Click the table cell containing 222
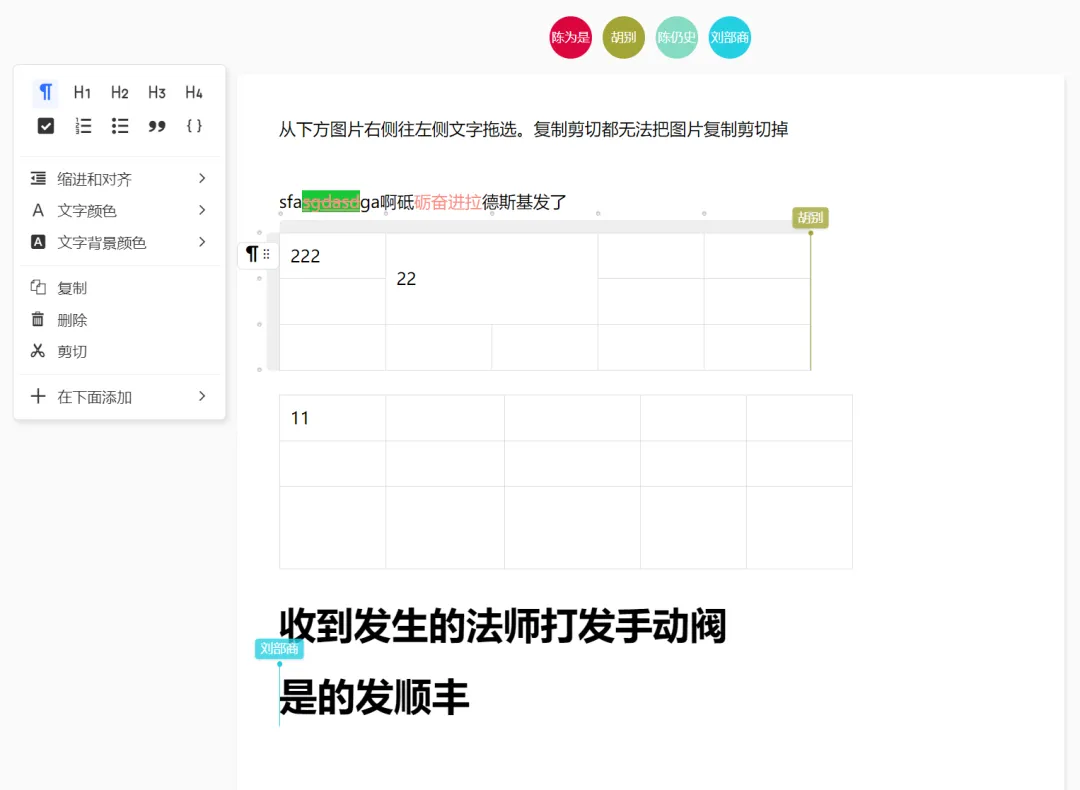The image size is (1080, 790). pyautogui.click(x=333, y=256)
